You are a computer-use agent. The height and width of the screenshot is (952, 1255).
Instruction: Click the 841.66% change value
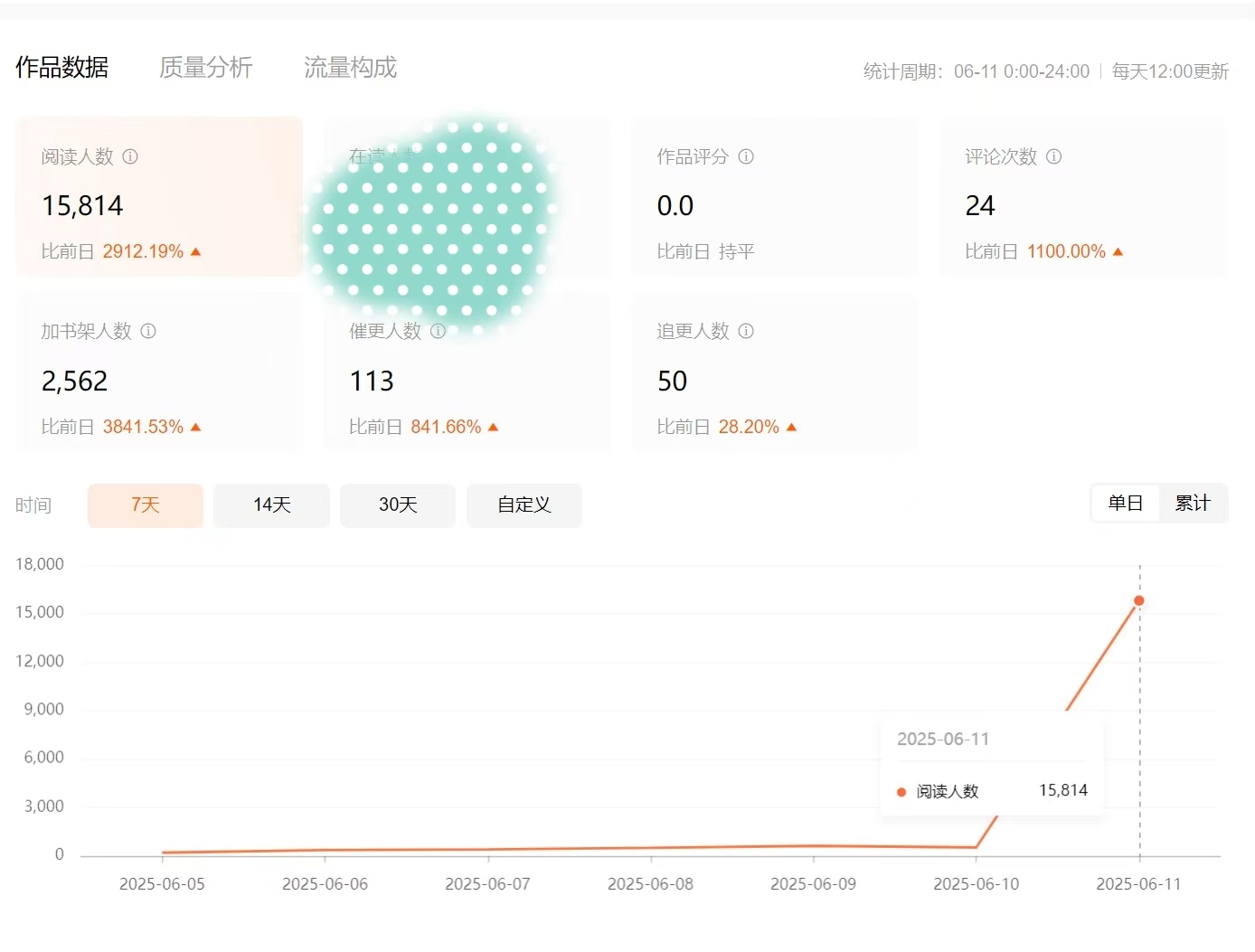[446, 427]
